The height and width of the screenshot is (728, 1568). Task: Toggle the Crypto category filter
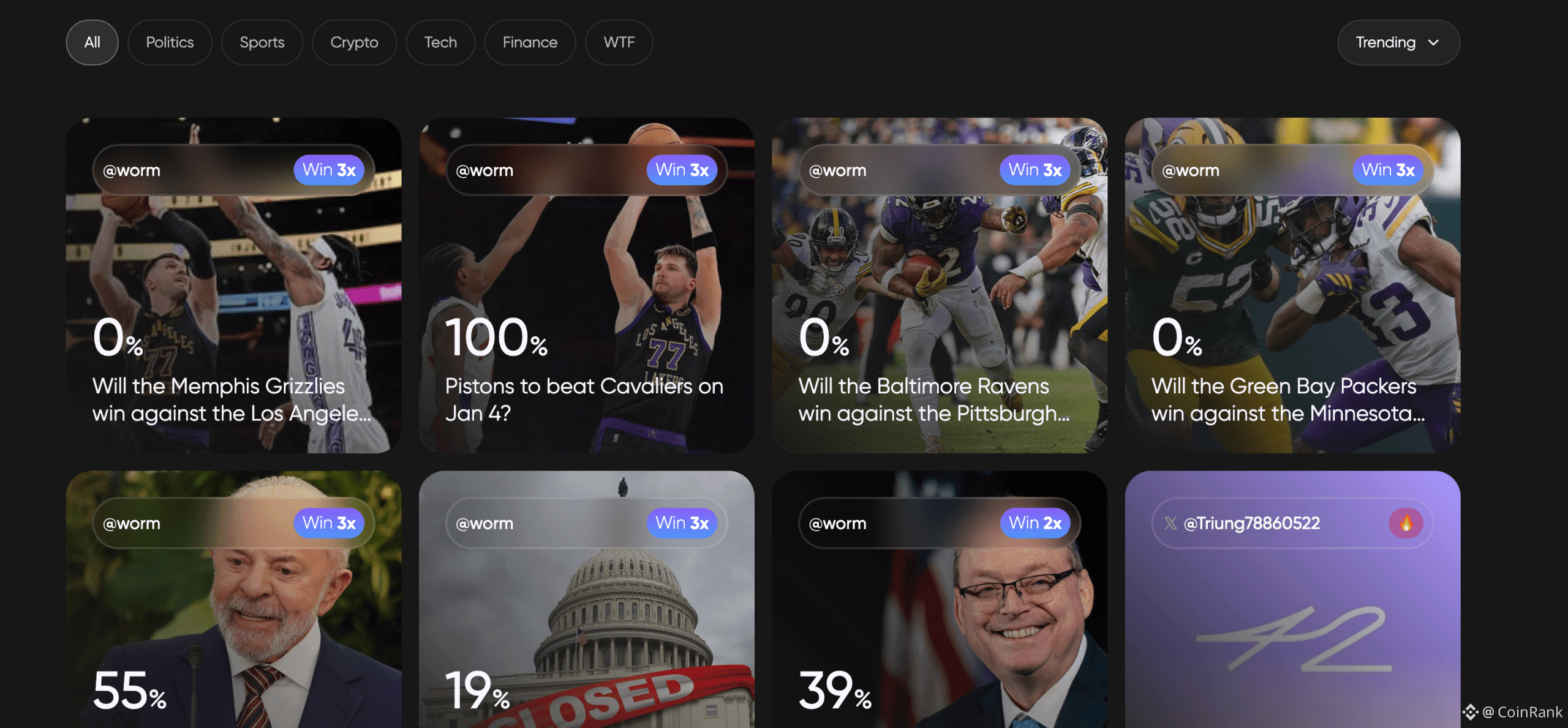click(354, 42)
